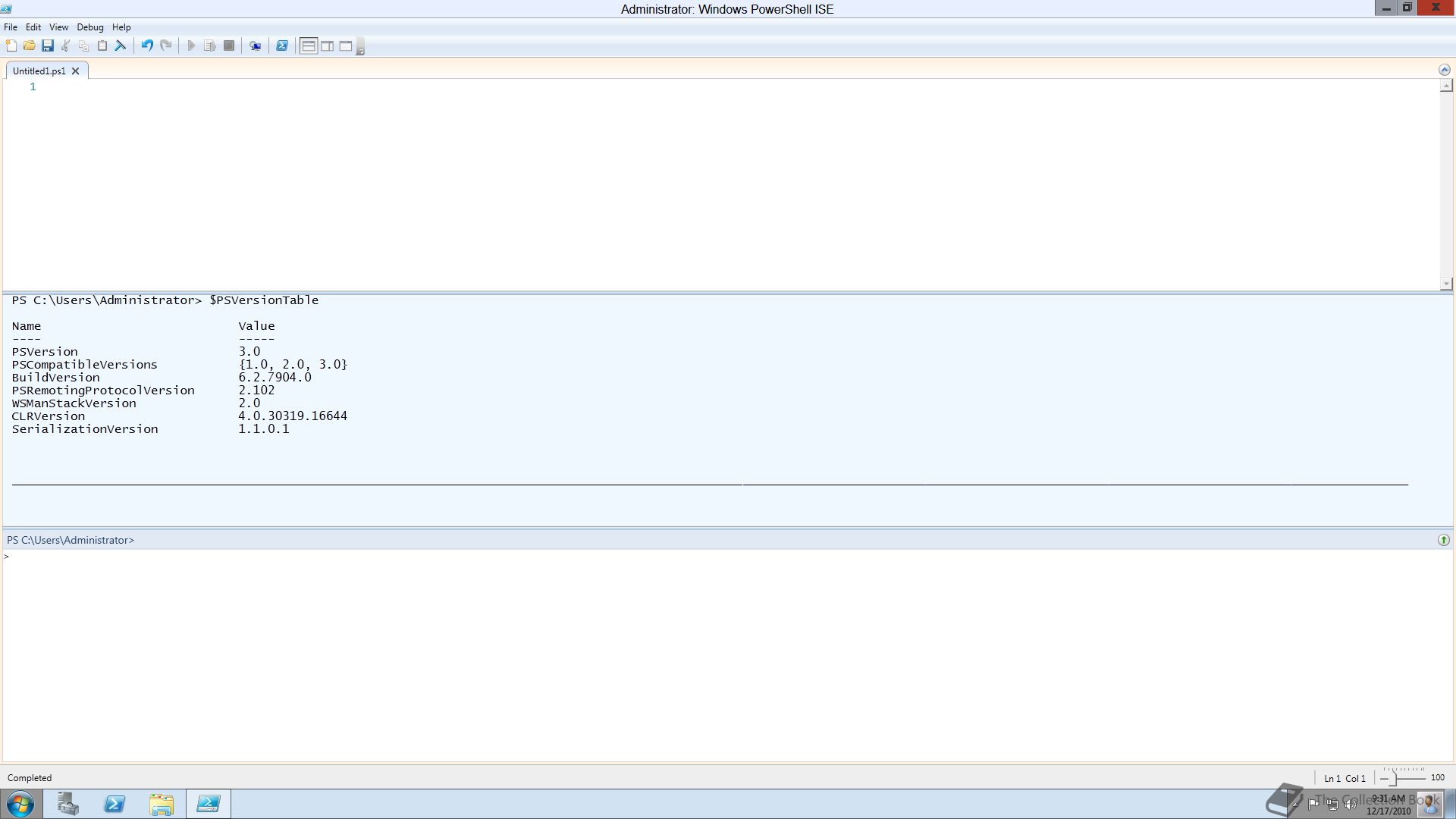Viewport: 1456px width, 819px height.
Task: Click script pane scrollbar up arrow
Action: (x=1446, y=86)
